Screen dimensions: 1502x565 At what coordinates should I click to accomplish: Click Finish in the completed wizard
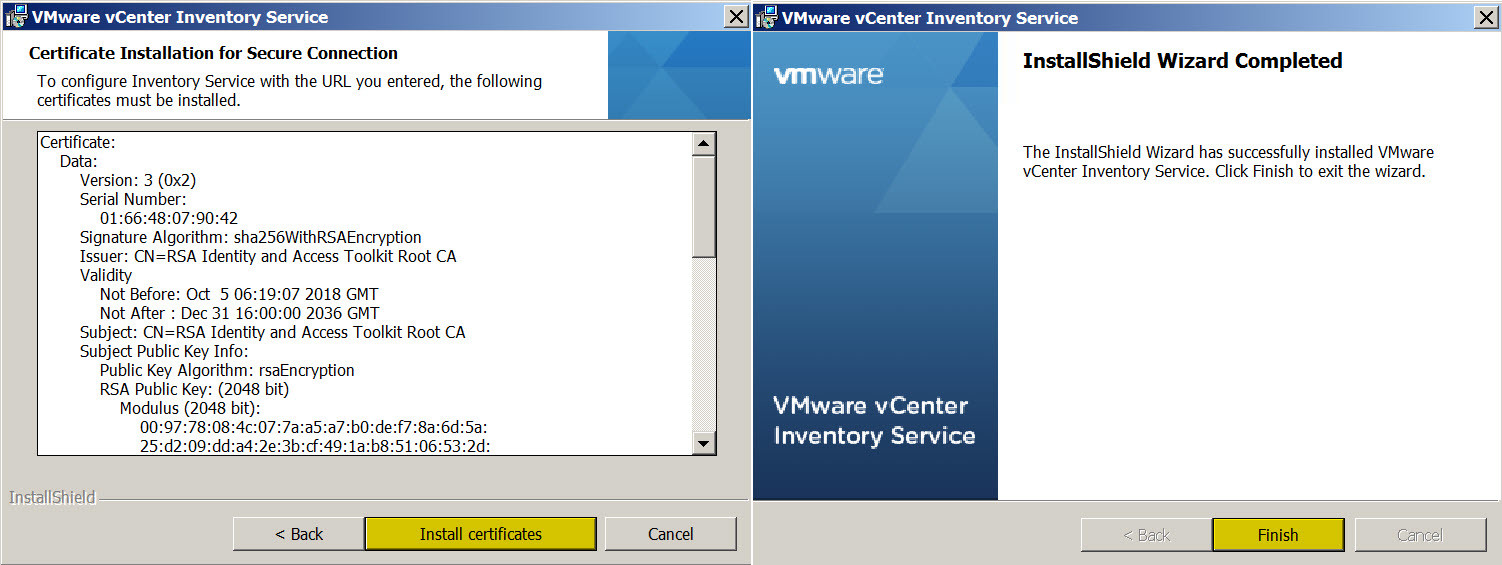click(1278, 534)
